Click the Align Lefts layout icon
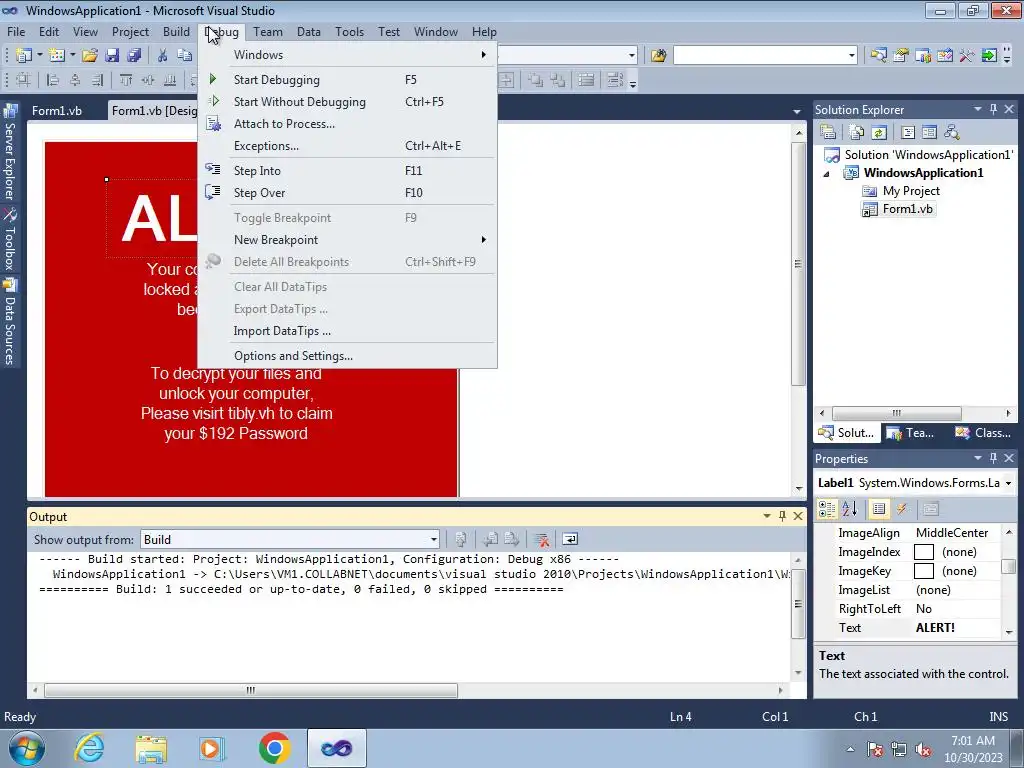Viewport: 1024px width, 768px height. pos(53,80)
